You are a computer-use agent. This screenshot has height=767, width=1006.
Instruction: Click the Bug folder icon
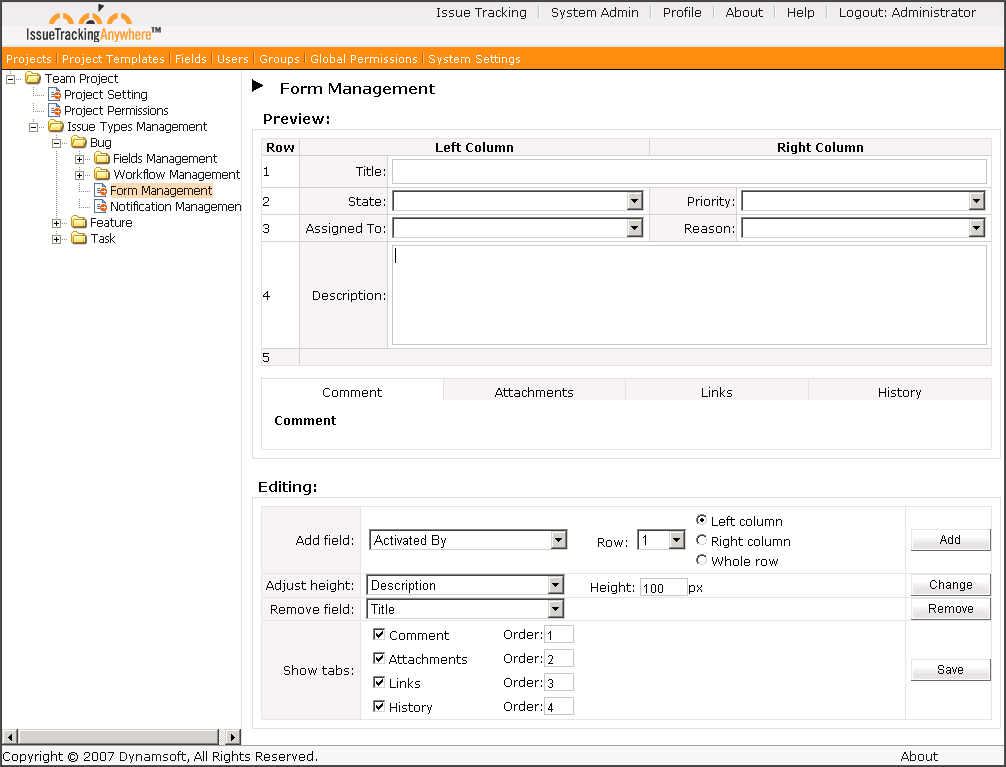78,143
